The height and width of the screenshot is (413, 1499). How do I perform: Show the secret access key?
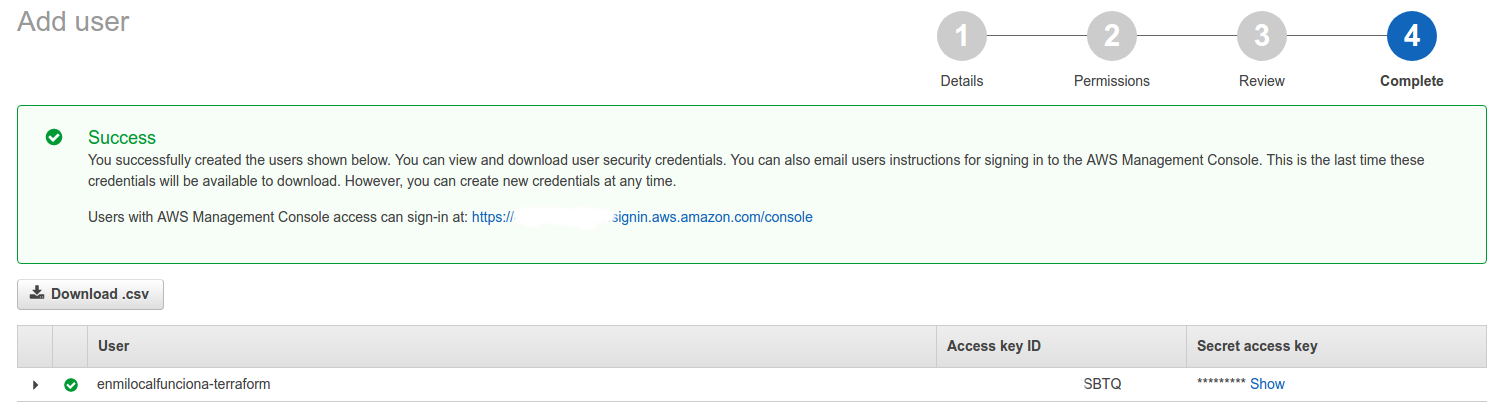(1267, 384)
